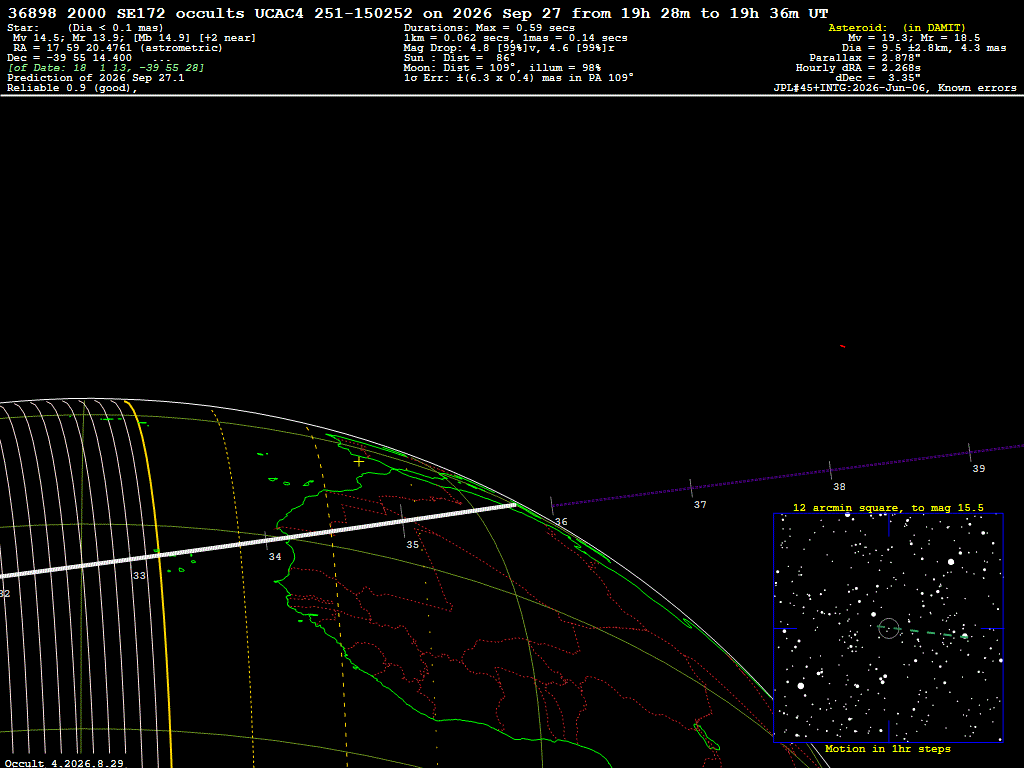Select the minute 35 tick on shadow path
The height and width of the screenshot is (768, 1024).
402,520
